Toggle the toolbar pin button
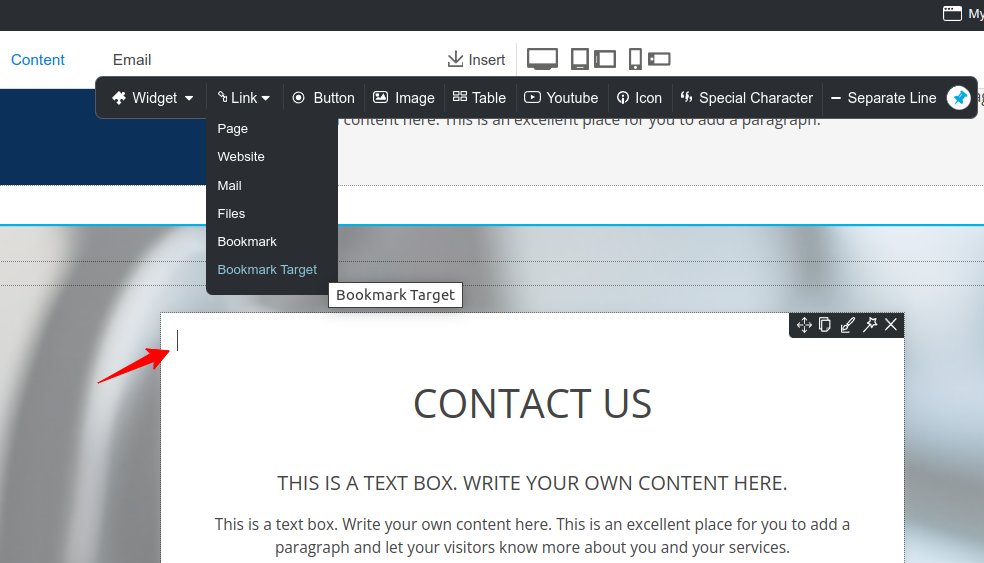 coord(959,98)
